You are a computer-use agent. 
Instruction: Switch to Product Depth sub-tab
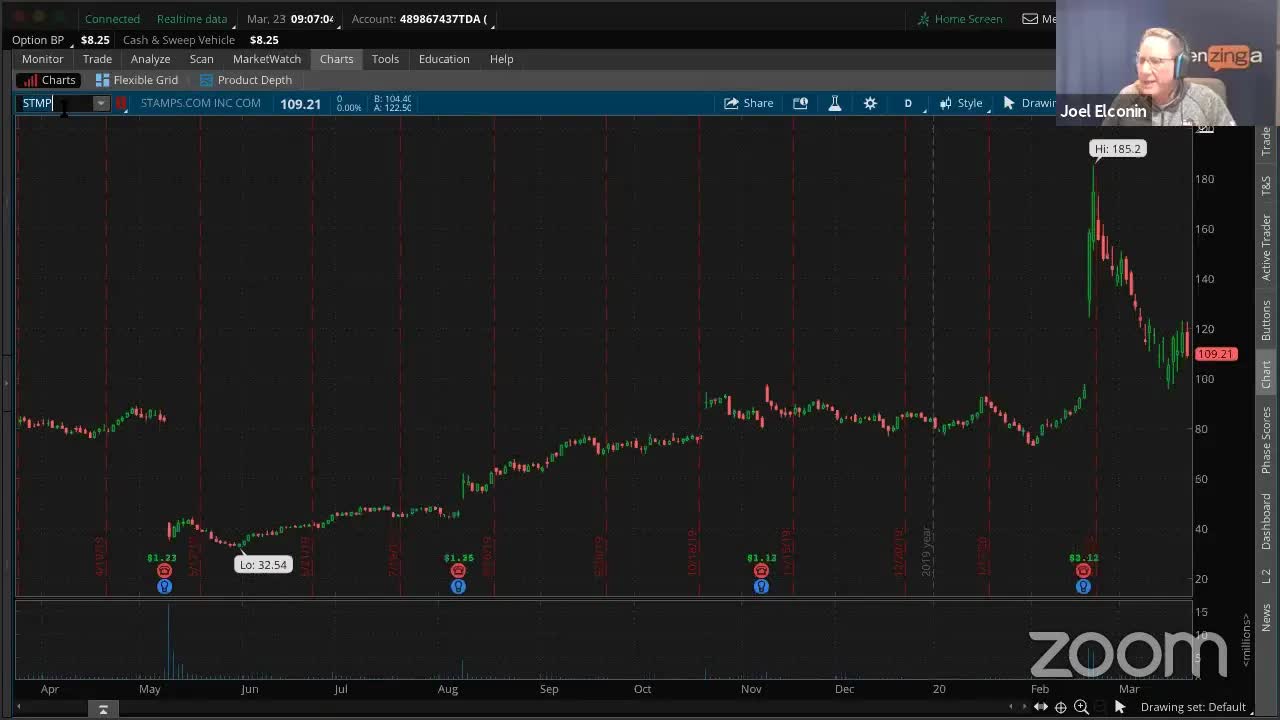(246, 80)
